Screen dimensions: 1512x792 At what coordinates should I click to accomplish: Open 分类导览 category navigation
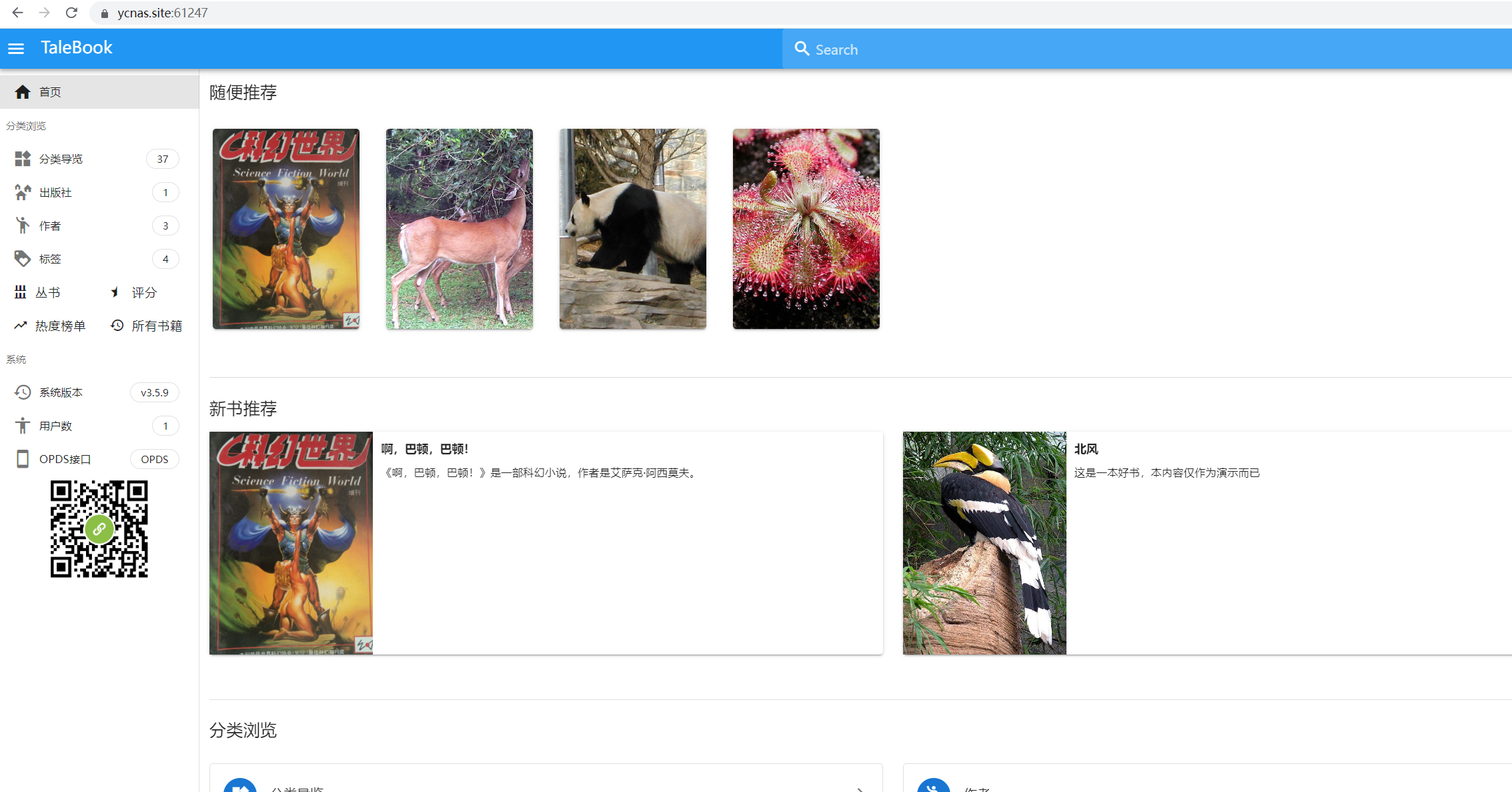(x=61, y=159)
